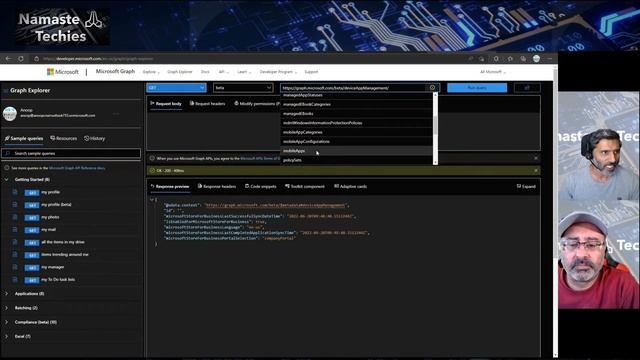Viewport: 640px width, 360px height.
Task: Open the Response headers tab
Action: point(217,187)
